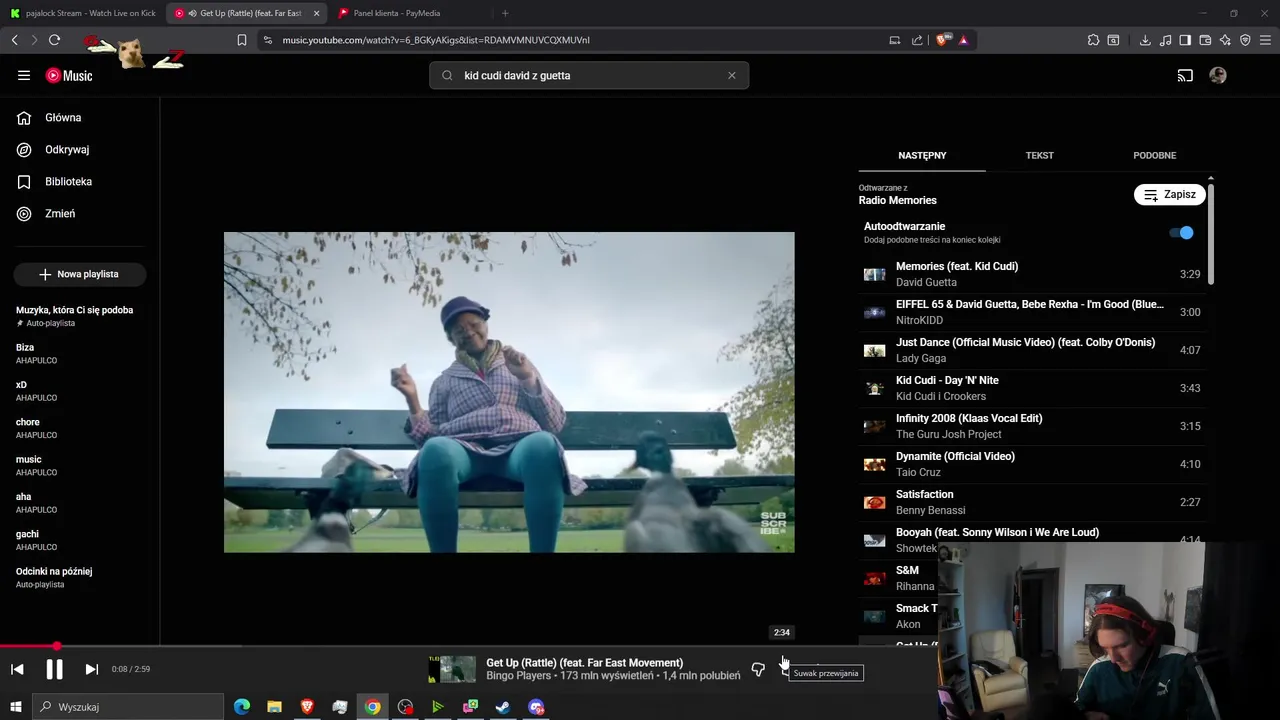Click the music video player
1280x720 pixels.
(509, 392)
